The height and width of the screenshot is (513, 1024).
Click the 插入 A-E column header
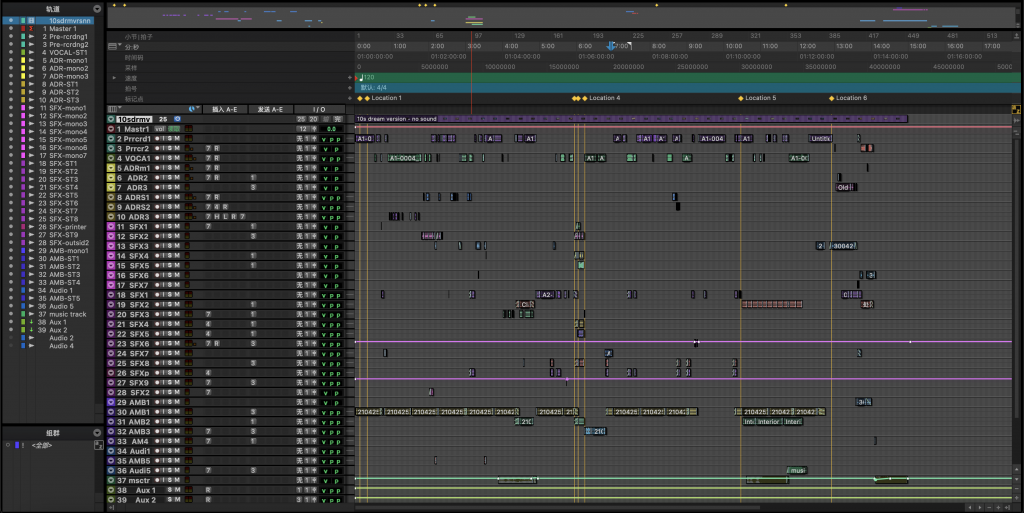[x=225, y=109]
